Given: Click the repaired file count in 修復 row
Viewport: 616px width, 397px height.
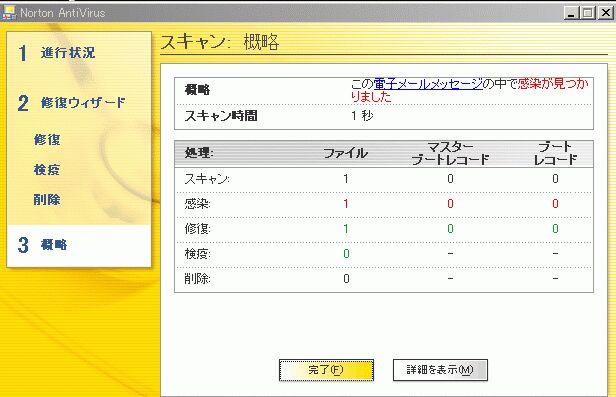Looking at the screenshot, I should 346,229.
